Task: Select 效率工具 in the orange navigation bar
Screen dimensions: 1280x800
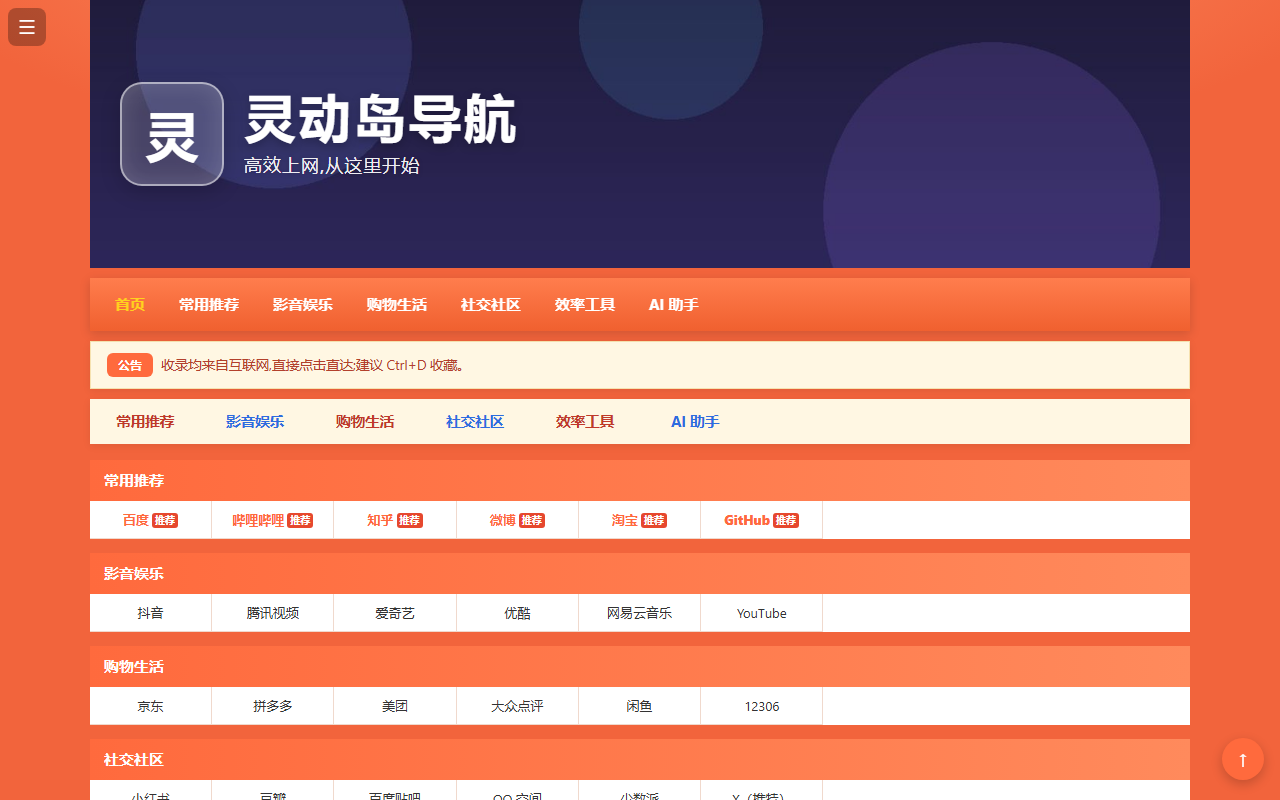Action: [x=585, y=304]
